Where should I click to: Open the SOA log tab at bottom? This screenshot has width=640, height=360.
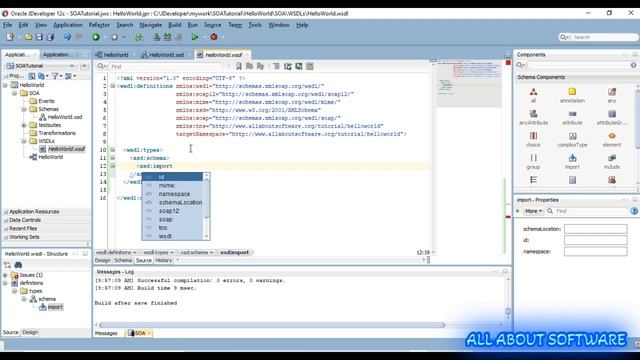pyautogui.click(x=139, y=333)
